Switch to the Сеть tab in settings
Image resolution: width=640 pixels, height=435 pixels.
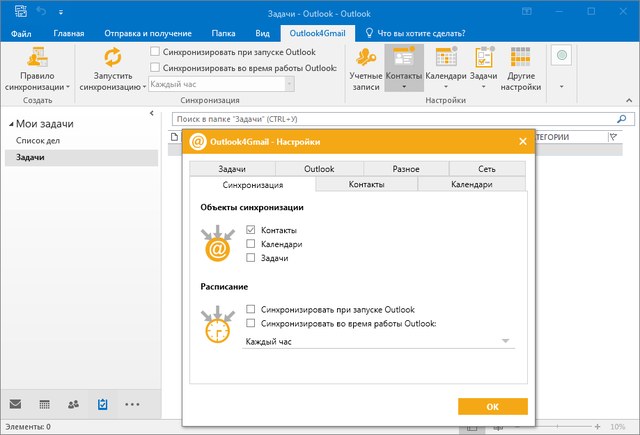[x=486, y=169]
